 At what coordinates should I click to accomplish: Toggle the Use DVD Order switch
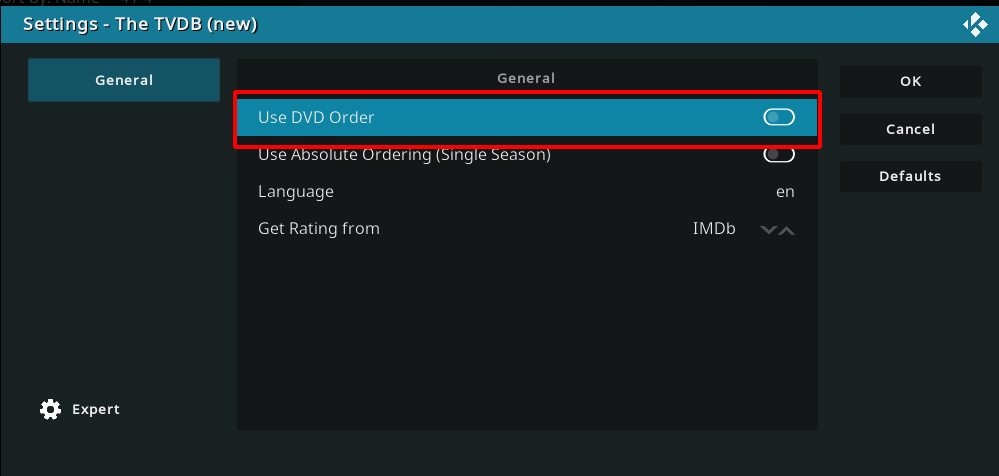point(779,117)
